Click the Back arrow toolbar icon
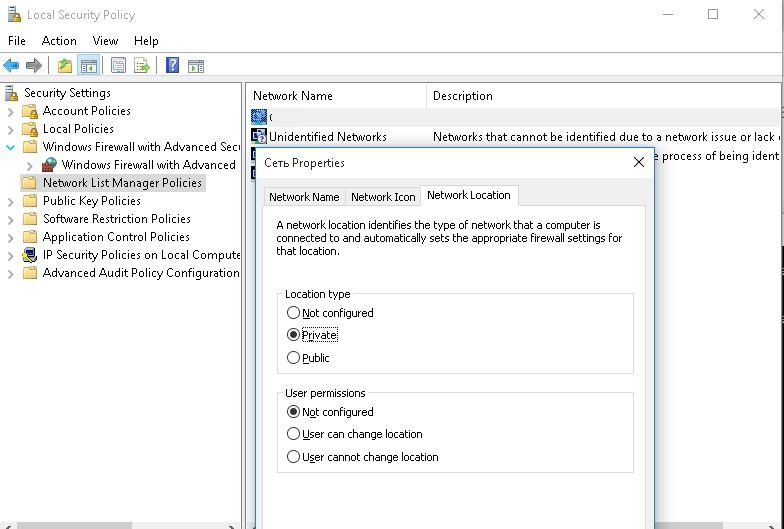 (11, 66)
